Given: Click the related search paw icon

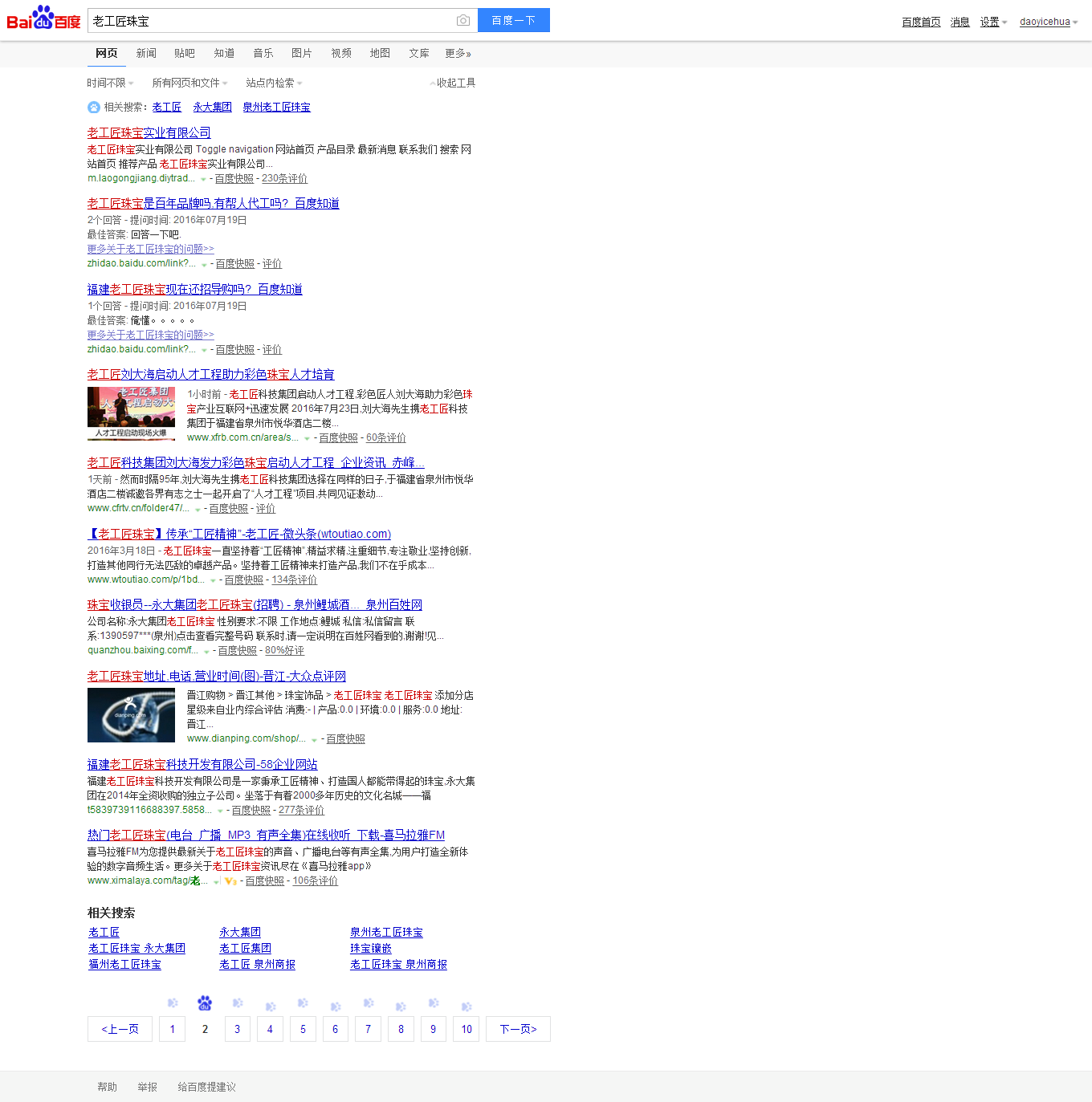Looking at the screenshot, I should 94,108.
